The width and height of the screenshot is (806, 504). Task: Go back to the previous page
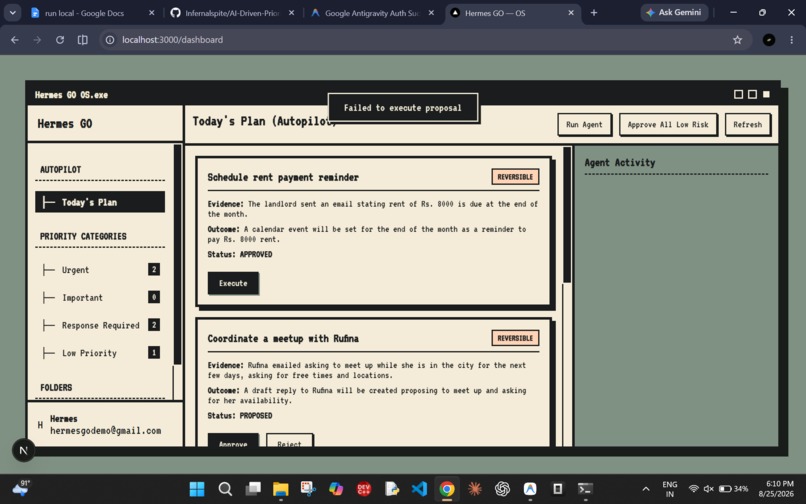point(15,40)
